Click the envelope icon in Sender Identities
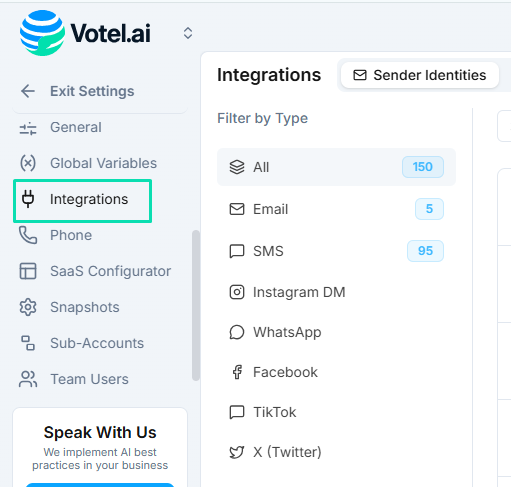The image size is (511, 487). pos(360,75)
